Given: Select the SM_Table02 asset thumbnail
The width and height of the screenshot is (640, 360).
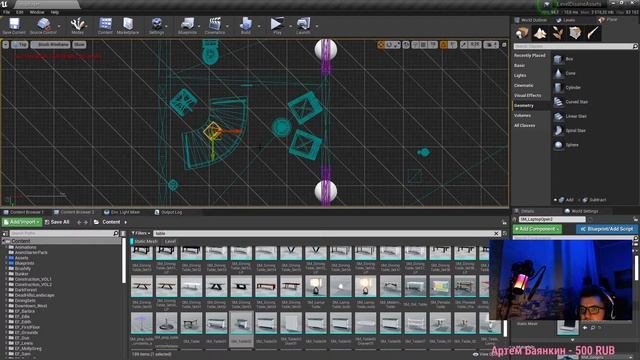Looking at the screenshot, I should pos(241,329).
